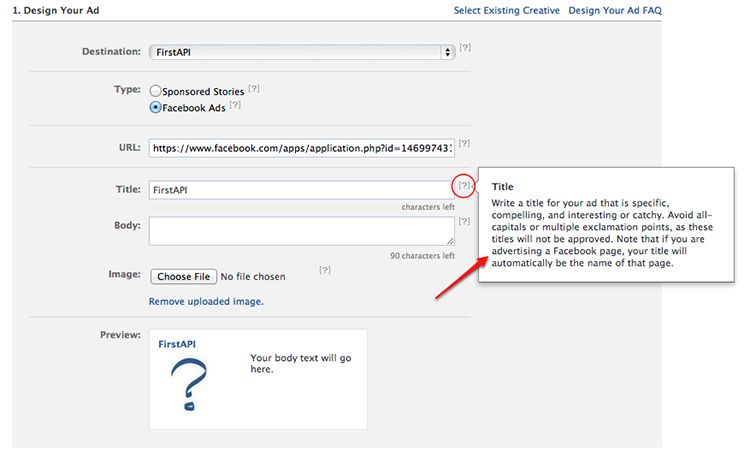Focus the URL input field
The image size is (750, 452).
pos(302,148)
